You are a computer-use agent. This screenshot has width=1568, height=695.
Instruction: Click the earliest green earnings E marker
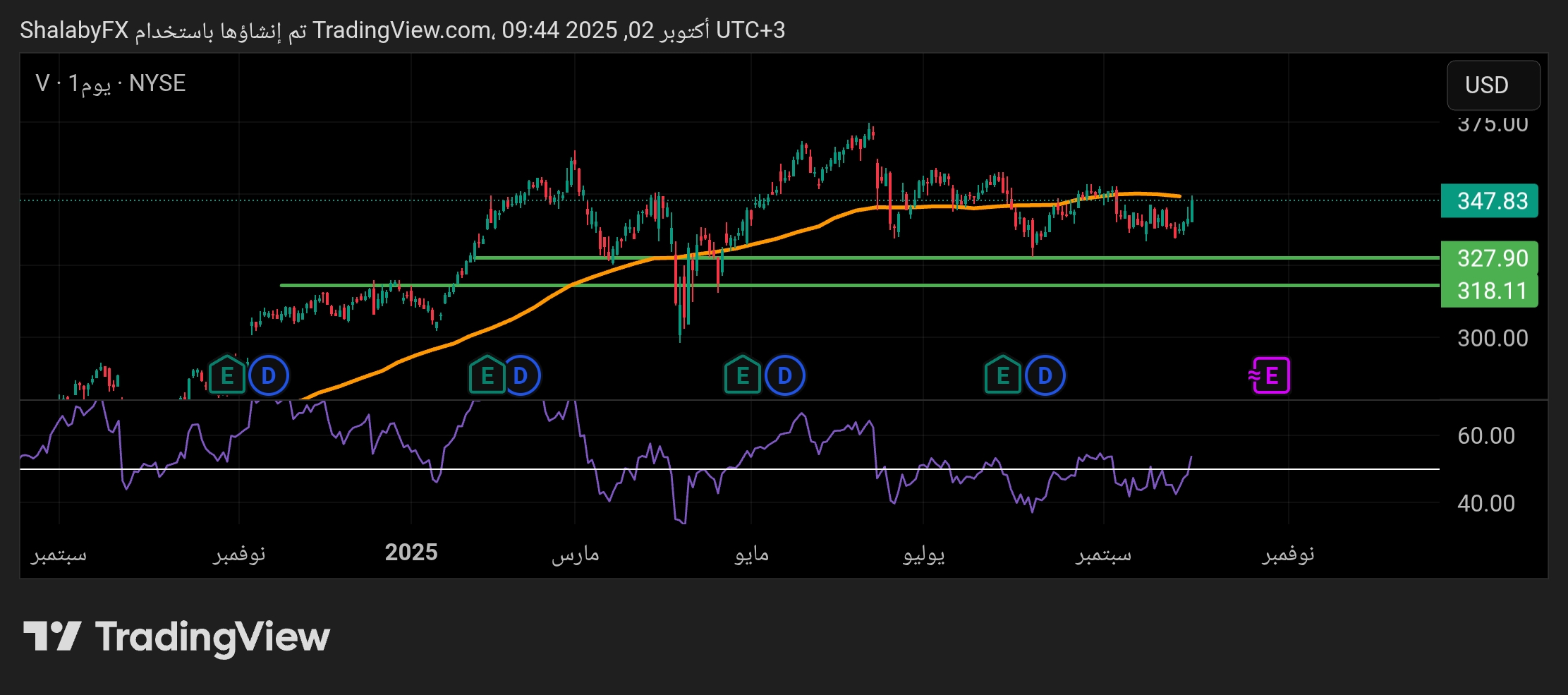(x=226, y=375)
